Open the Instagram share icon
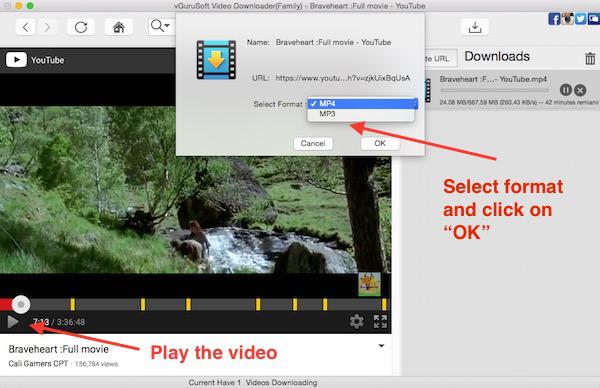600x388 pixels. point(567,19)
